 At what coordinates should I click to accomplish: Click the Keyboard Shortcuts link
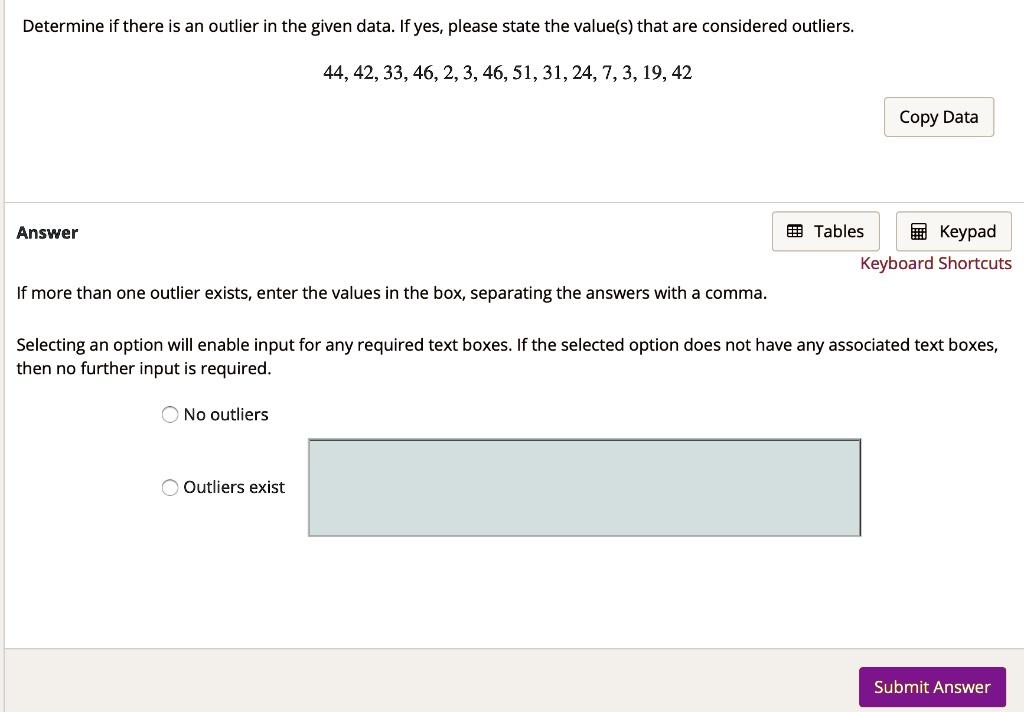pyautogui.click(x=935, y=263)
